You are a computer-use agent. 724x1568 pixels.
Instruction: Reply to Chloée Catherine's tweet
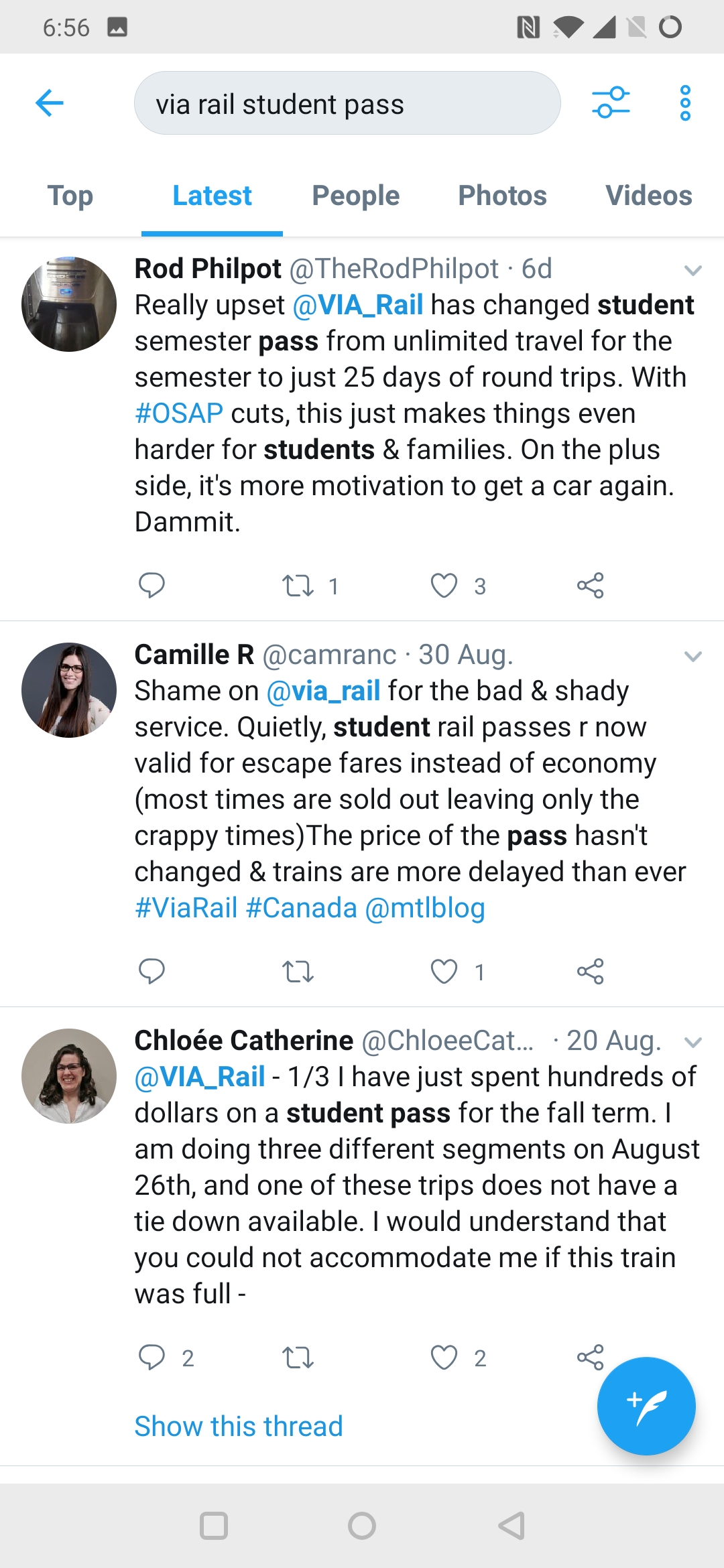click(152, 1358)
